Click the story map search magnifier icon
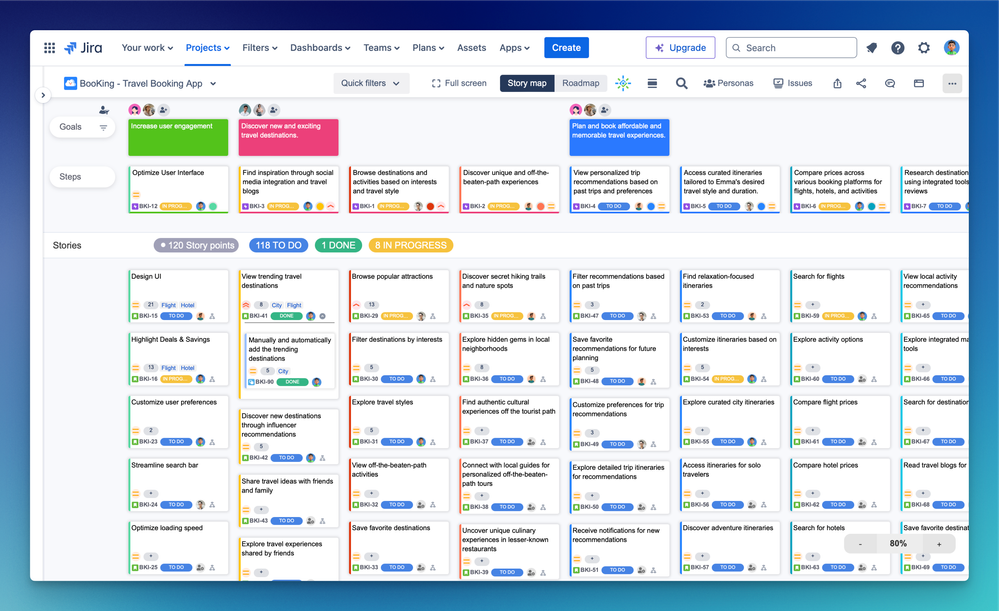Image resolution: width=999 pixels, height=611 pixels. (x=681, y=83)
